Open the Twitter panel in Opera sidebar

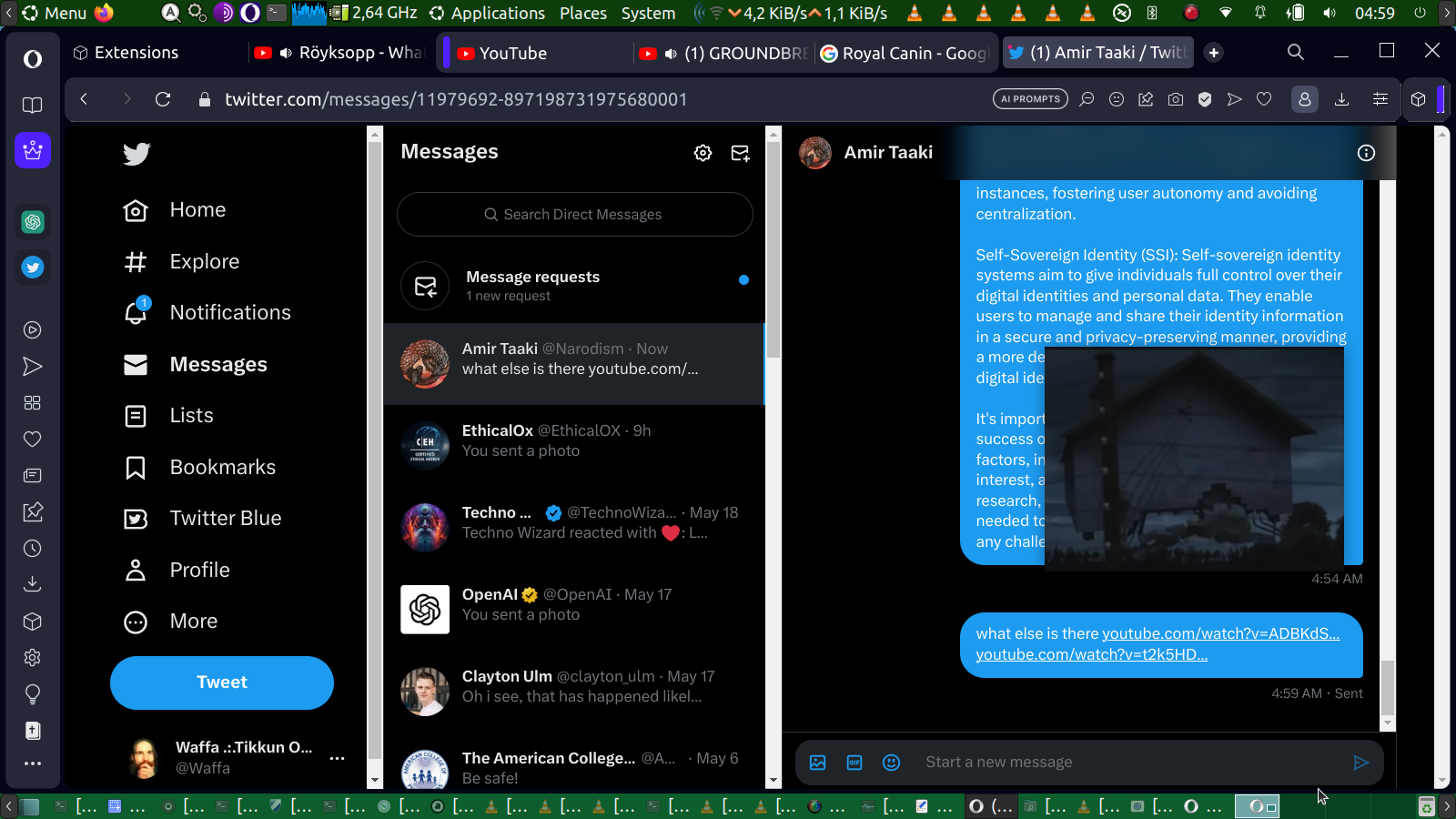[x=33, y=268]
